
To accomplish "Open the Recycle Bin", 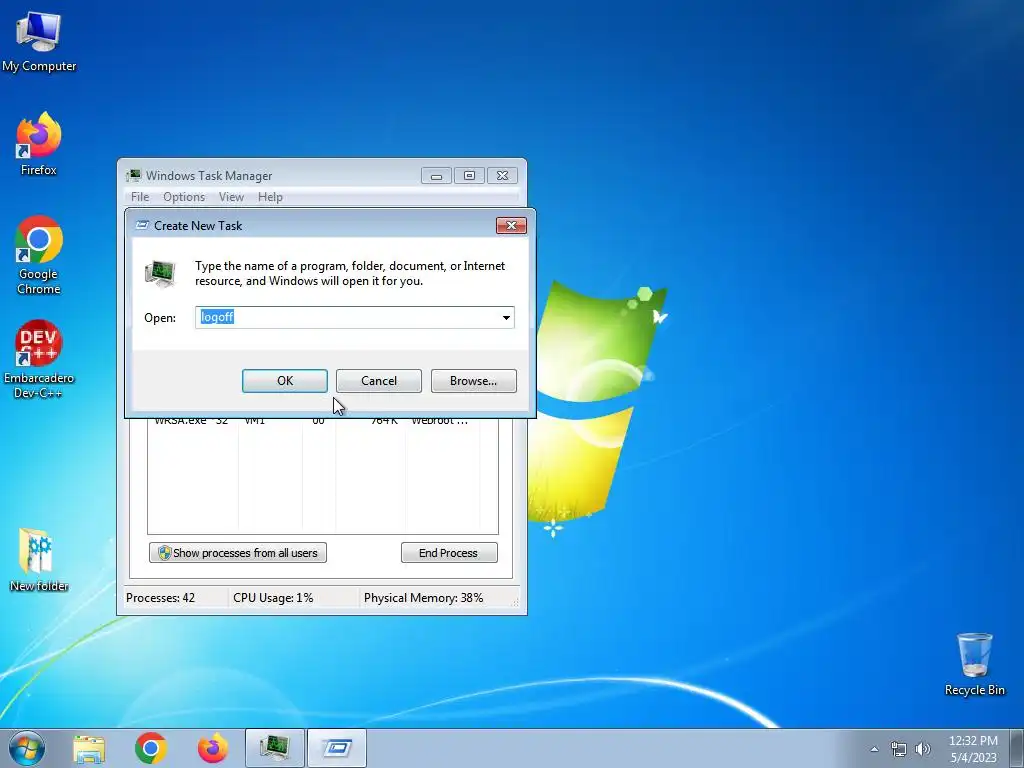I will (x=974, y=664).
